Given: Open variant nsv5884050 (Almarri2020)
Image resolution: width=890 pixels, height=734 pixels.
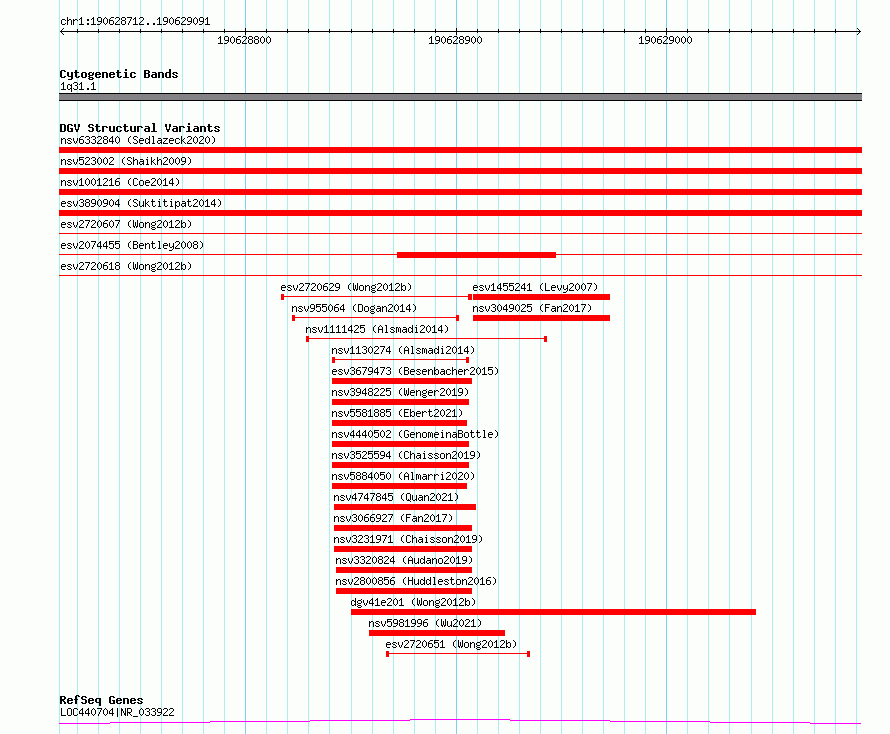Looking at the screenshot, I should (403, 476).
